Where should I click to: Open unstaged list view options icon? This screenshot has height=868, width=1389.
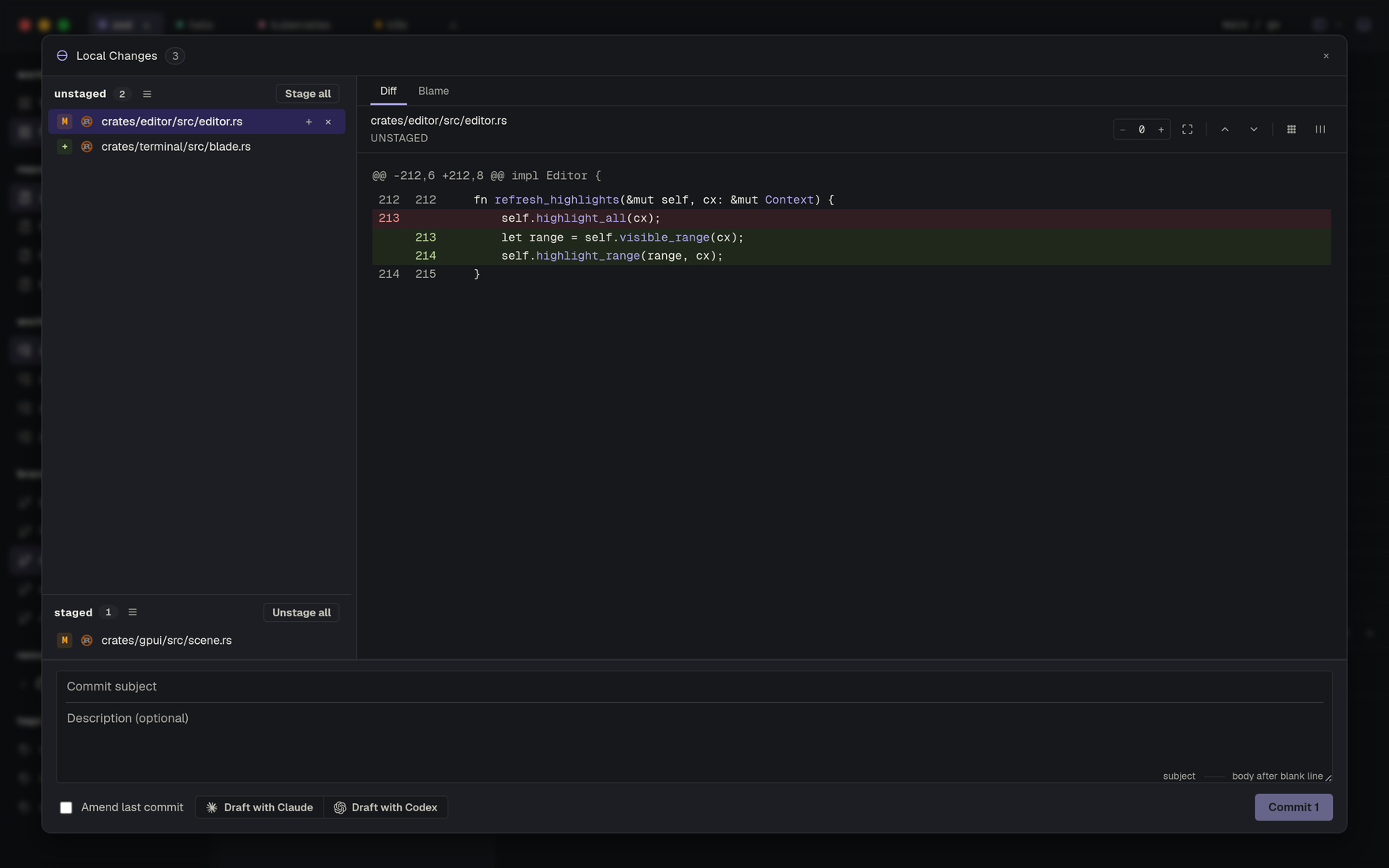147,94
